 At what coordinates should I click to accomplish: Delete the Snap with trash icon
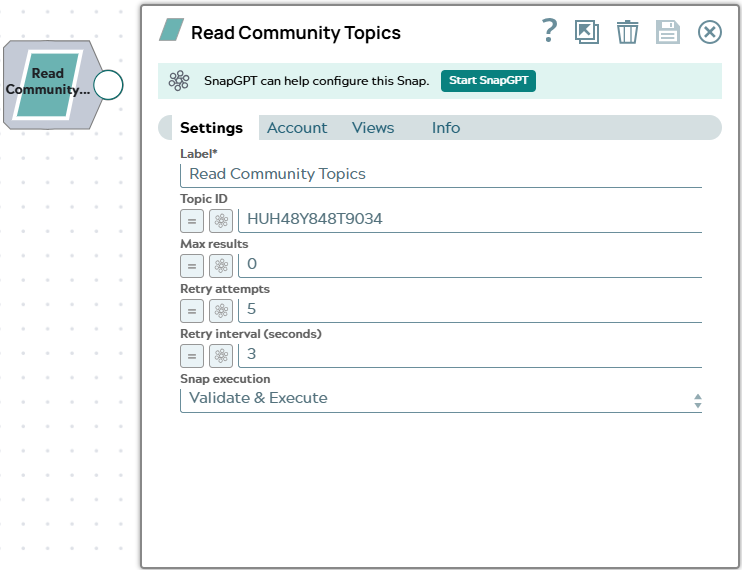(627, 32)
